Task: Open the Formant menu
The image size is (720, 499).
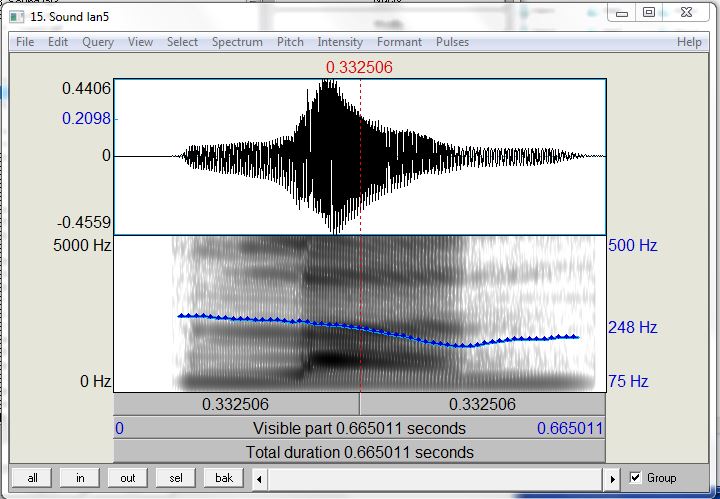Action: [399, 42]
